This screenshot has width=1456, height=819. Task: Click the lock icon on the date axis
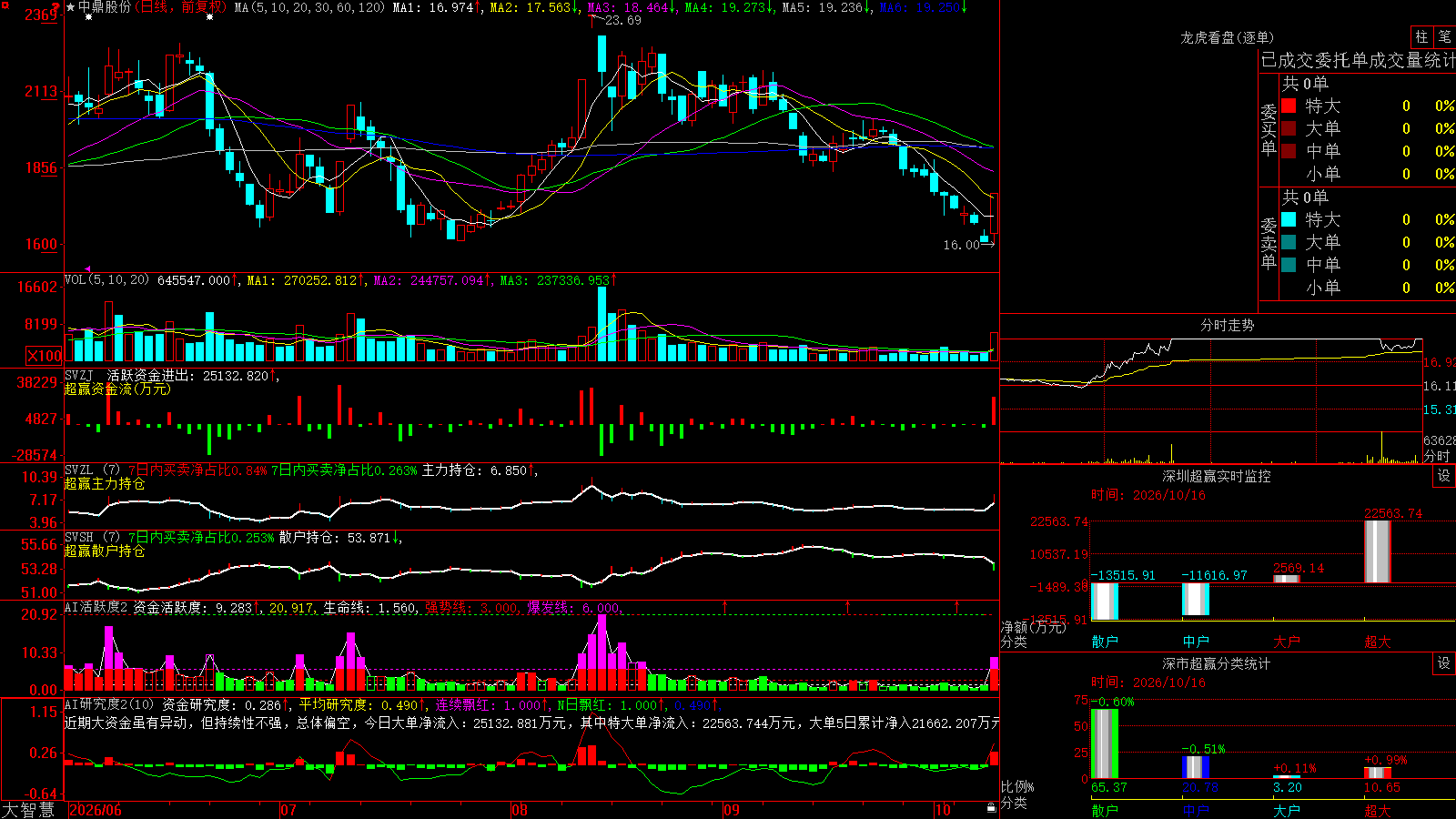[991, 808]
